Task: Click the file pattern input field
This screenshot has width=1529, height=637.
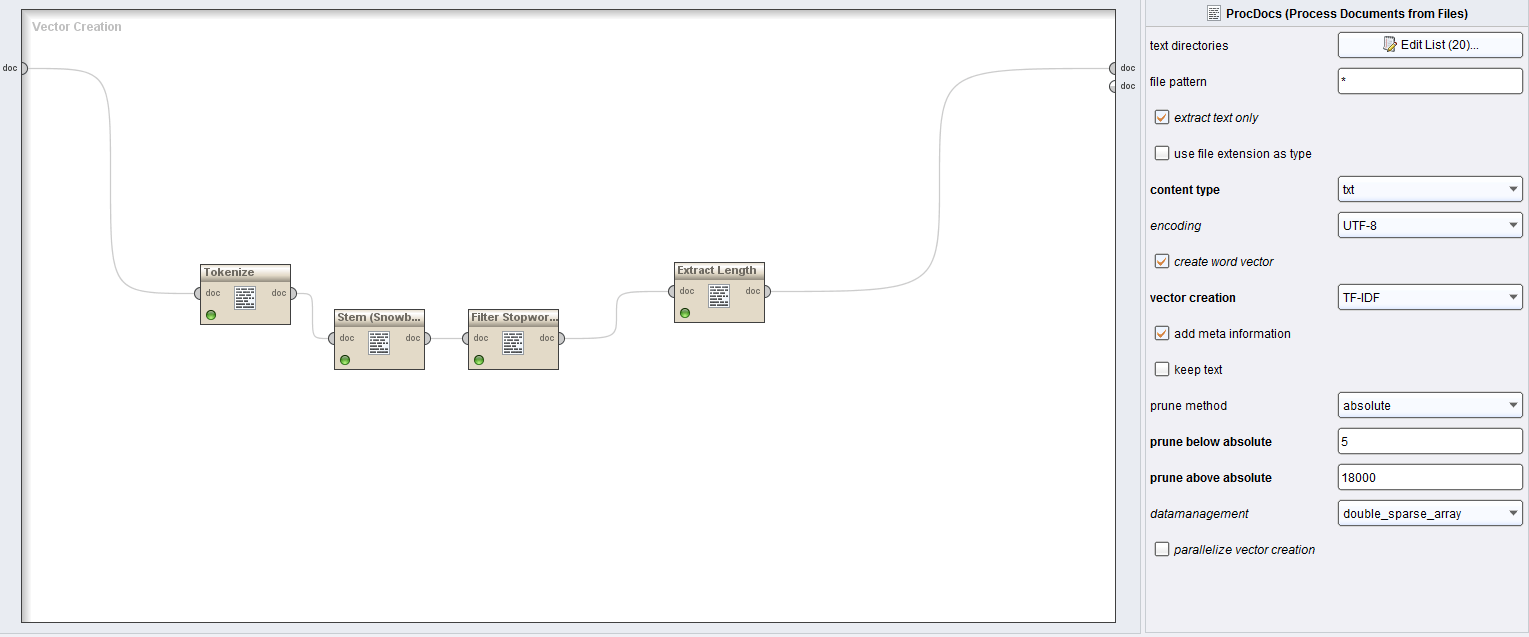Action: click(x=1429, y=81)
